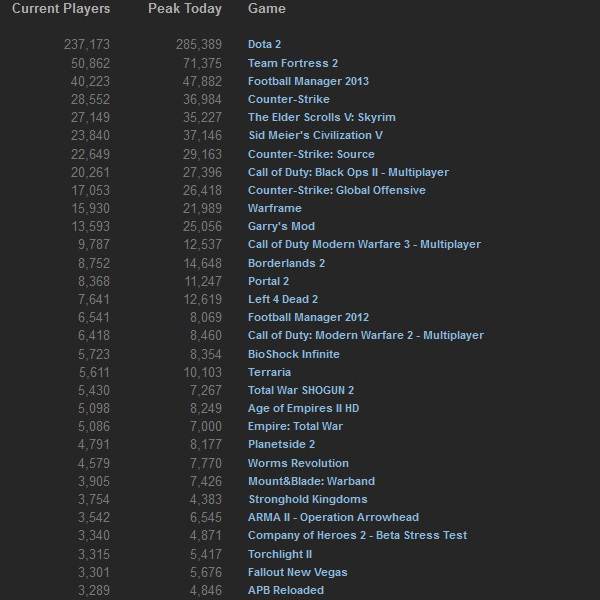This screenshot has height=600, width=600.
Task: Open Total War SHOGUN 2 link
Action: click(301, 390)
